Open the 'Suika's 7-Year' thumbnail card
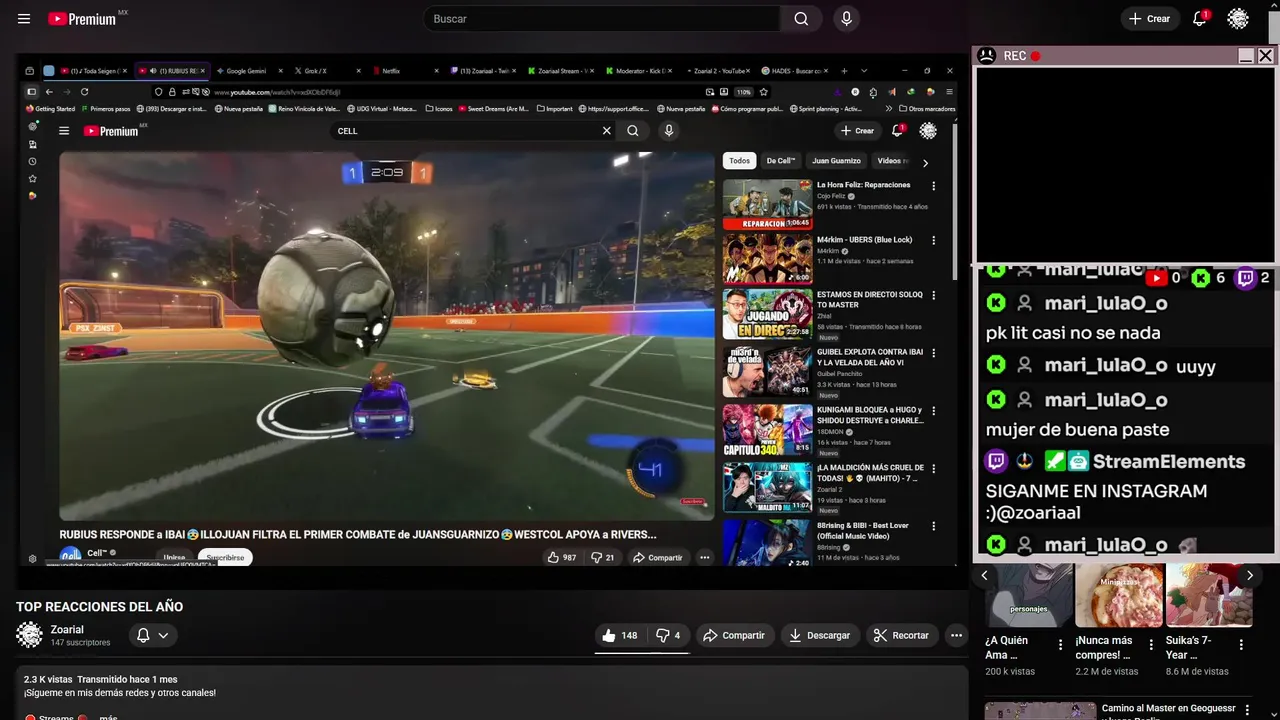 tap(1209, 595)
